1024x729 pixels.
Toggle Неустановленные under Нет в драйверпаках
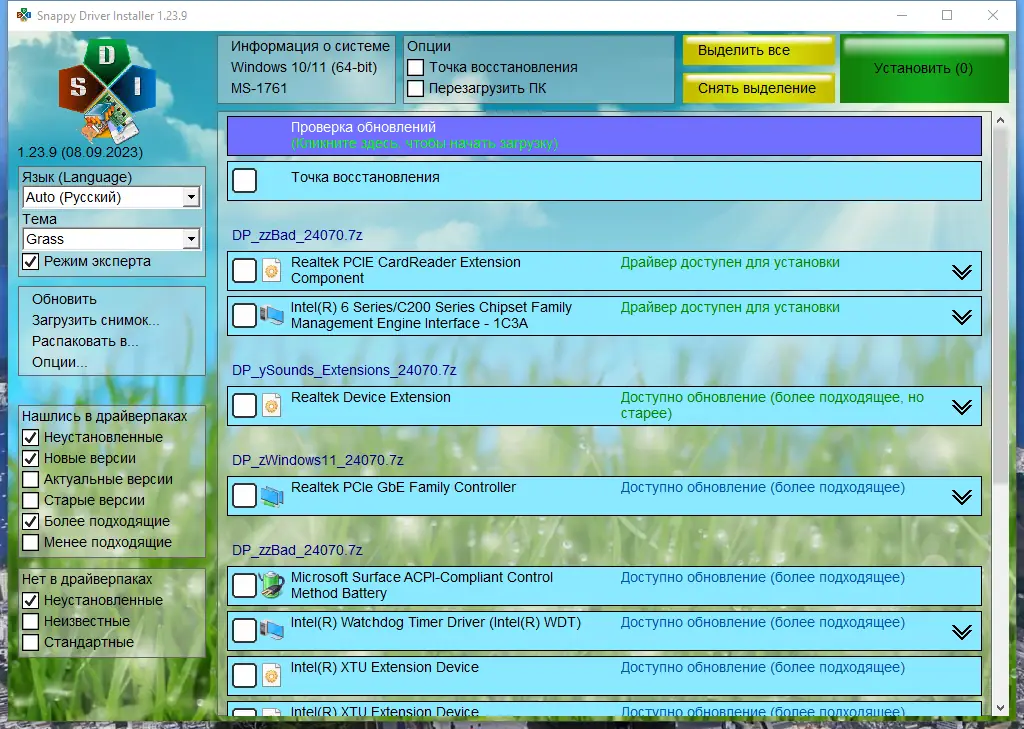31,600
